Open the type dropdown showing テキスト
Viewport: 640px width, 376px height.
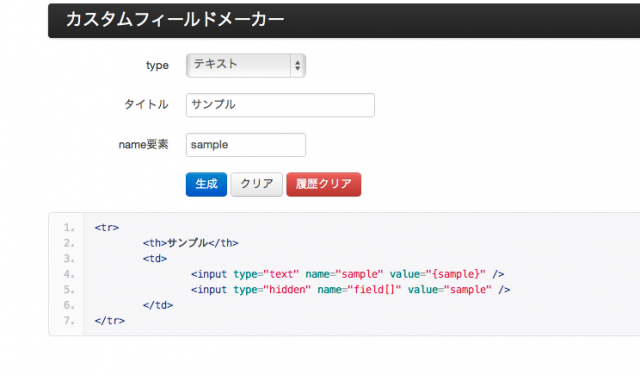click(x=246, y=65)
